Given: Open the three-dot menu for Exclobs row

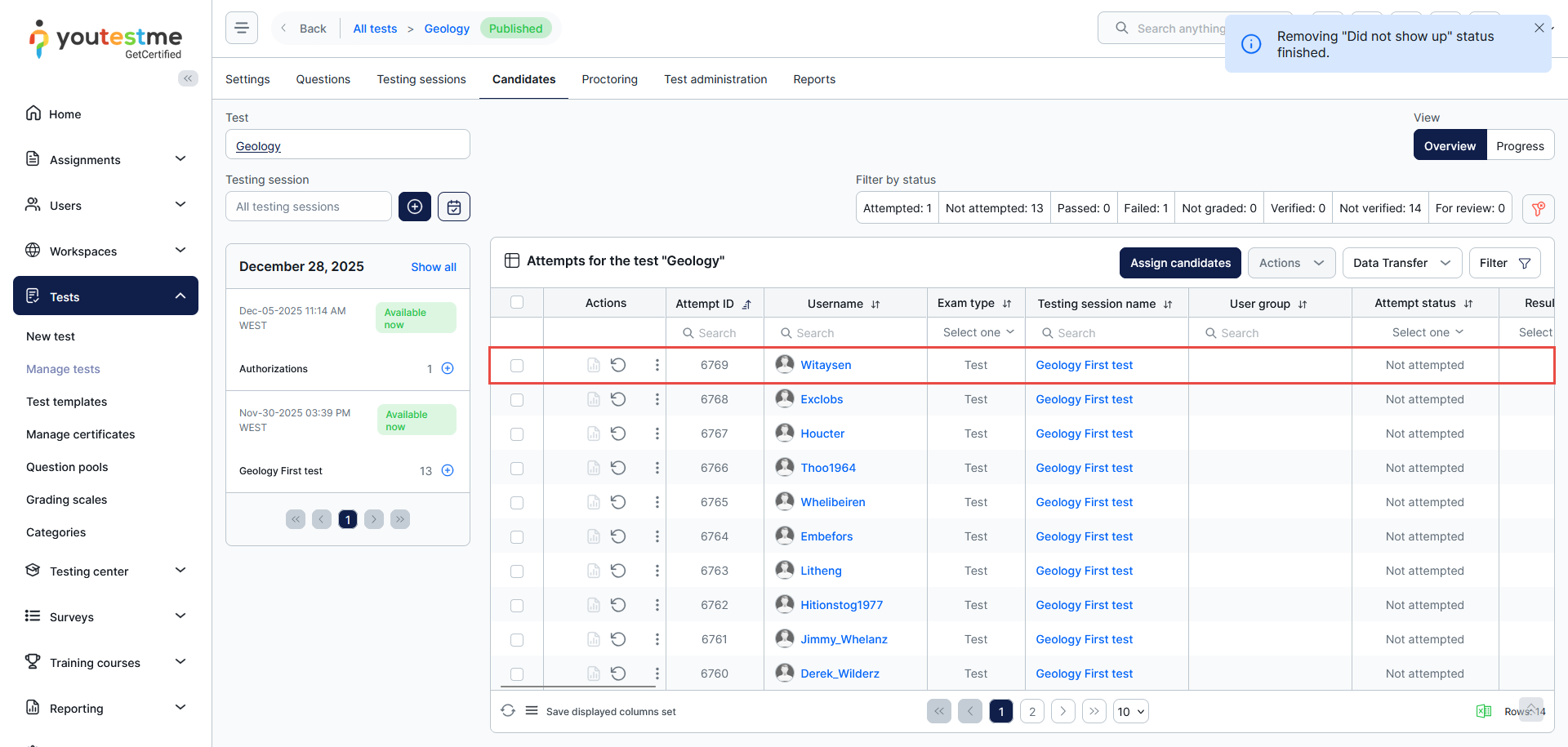Looking at the screenshot, I should (657, 399).
